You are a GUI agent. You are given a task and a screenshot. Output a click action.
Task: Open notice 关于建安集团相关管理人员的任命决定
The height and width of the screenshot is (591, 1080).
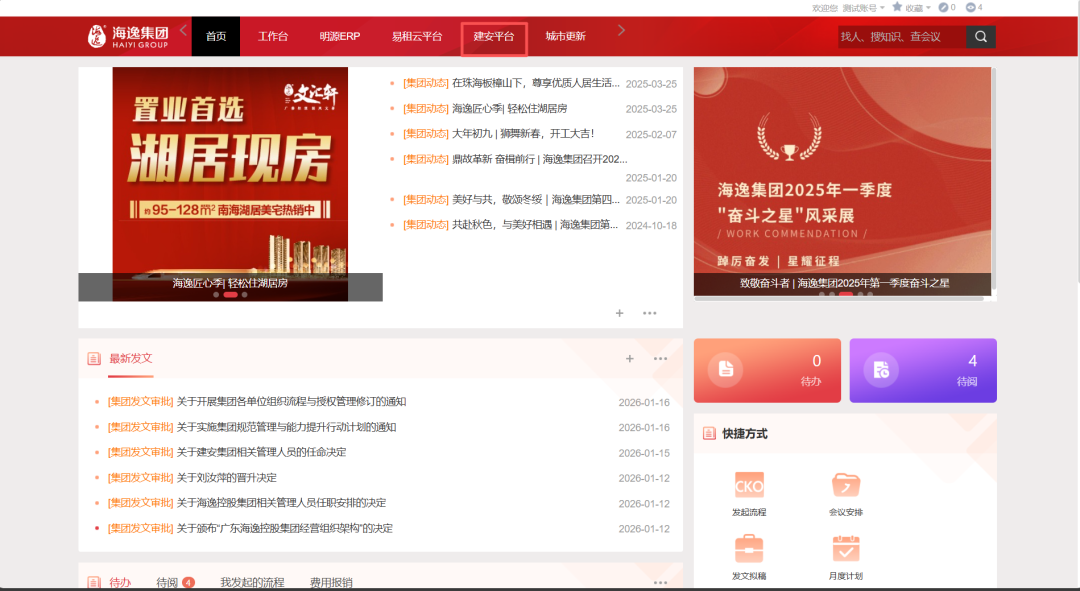click(262, 452)
